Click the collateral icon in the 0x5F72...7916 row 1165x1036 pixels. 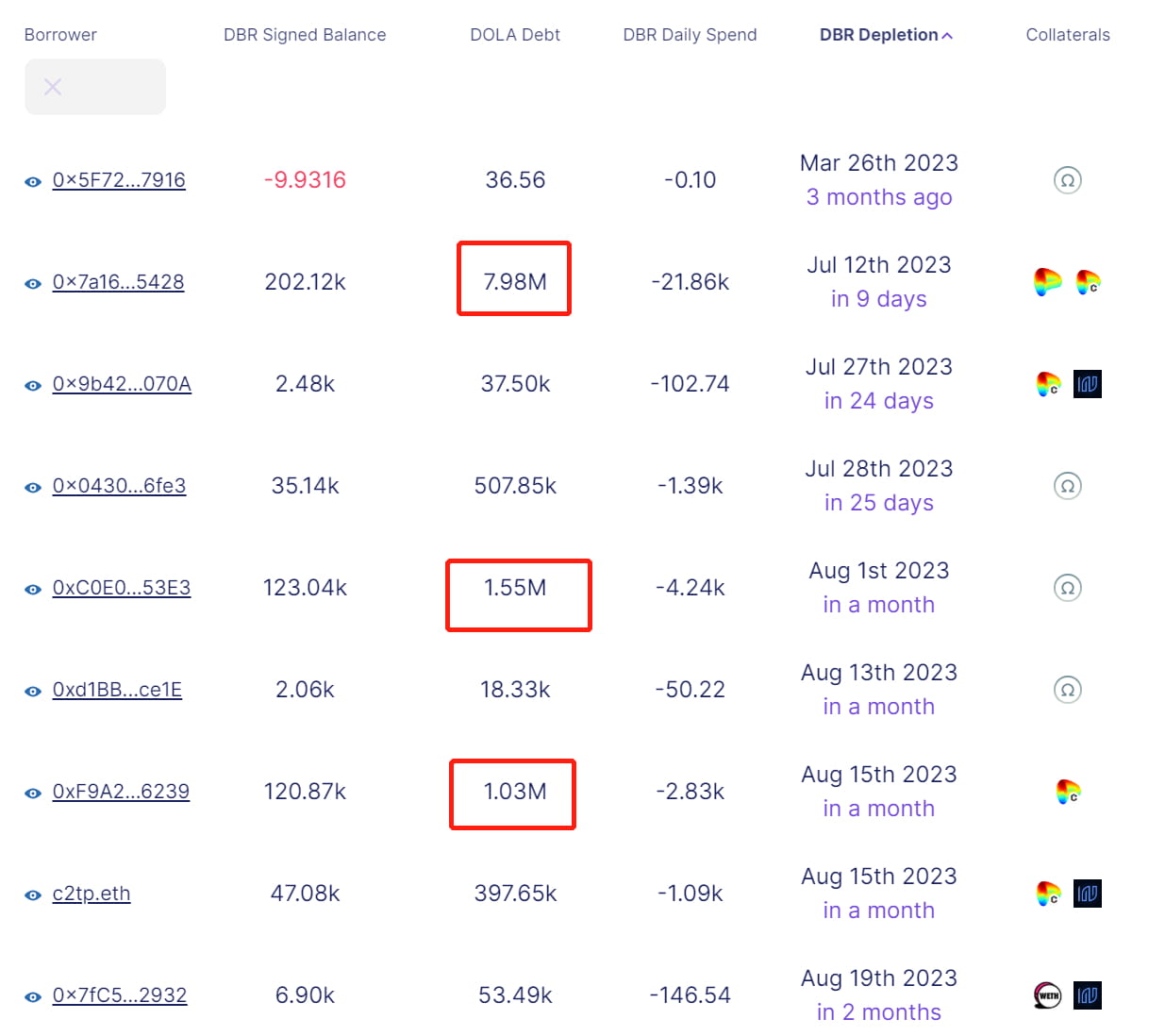click(x=1067, y=180)
